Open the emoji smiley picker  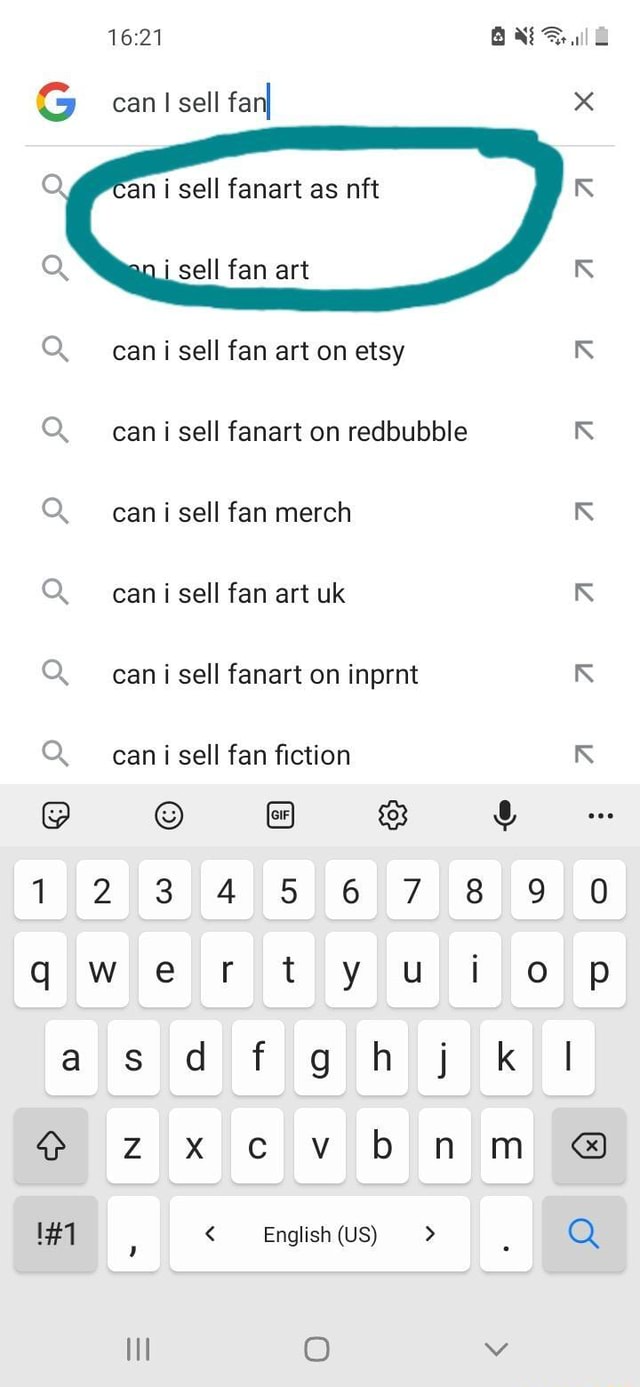coord(169,817)
